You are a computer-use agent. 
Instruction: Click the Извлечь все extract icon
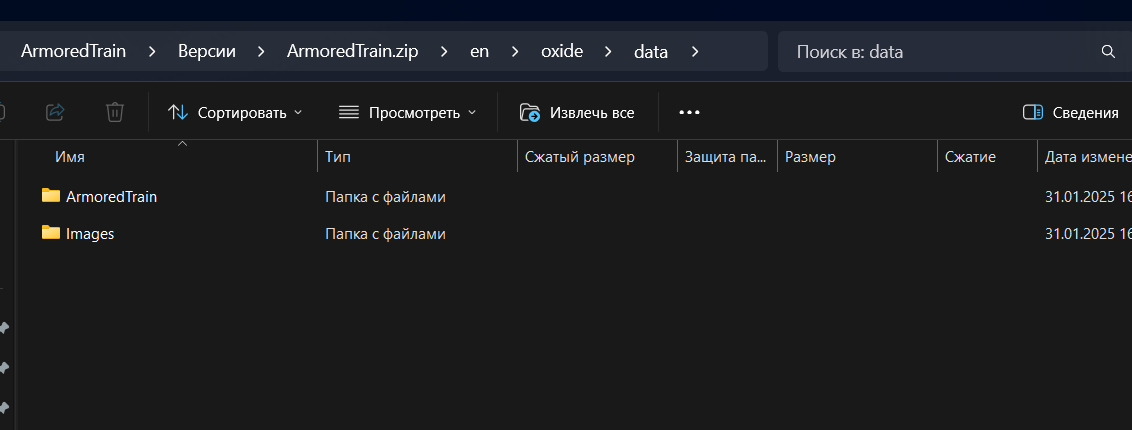[x=530, y=112]
